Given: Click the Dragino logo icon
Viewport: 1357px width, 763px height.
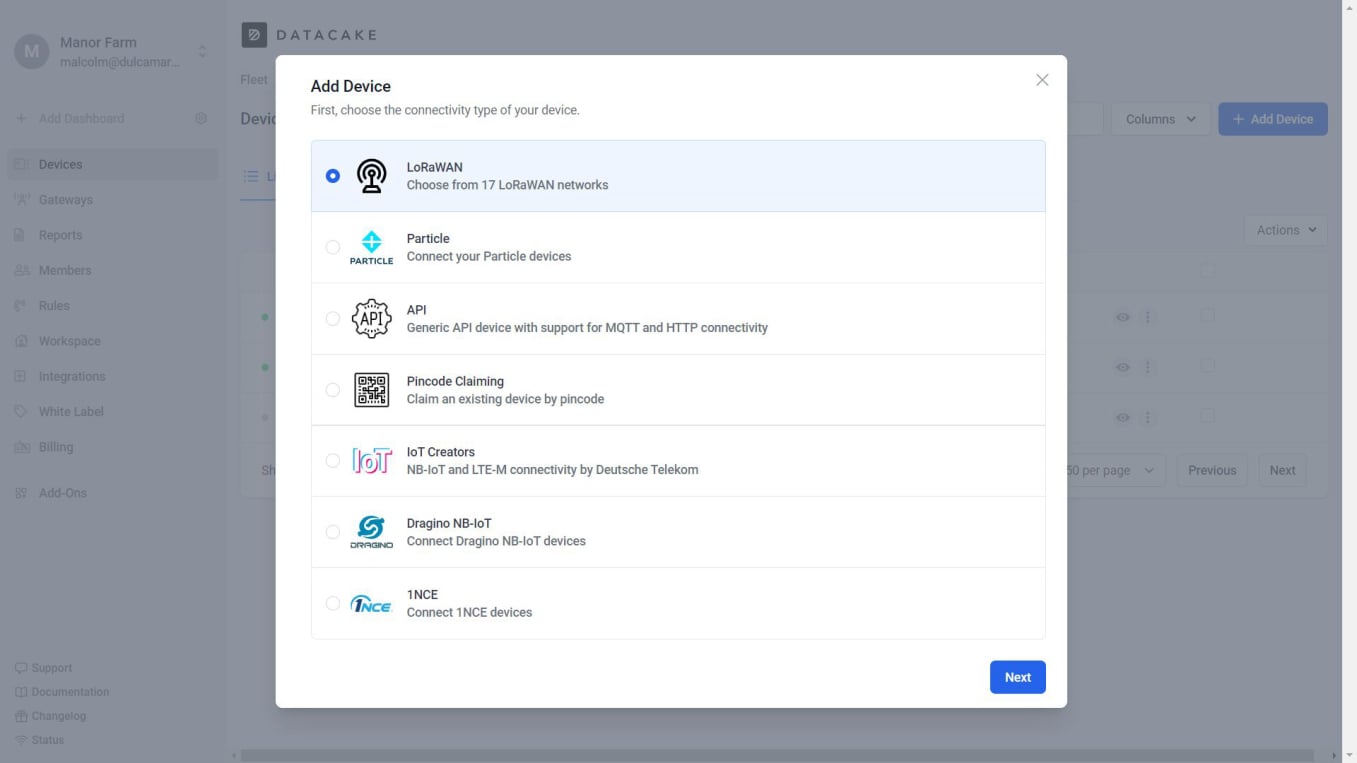Looking at the screenshot, I should (371, 532).
